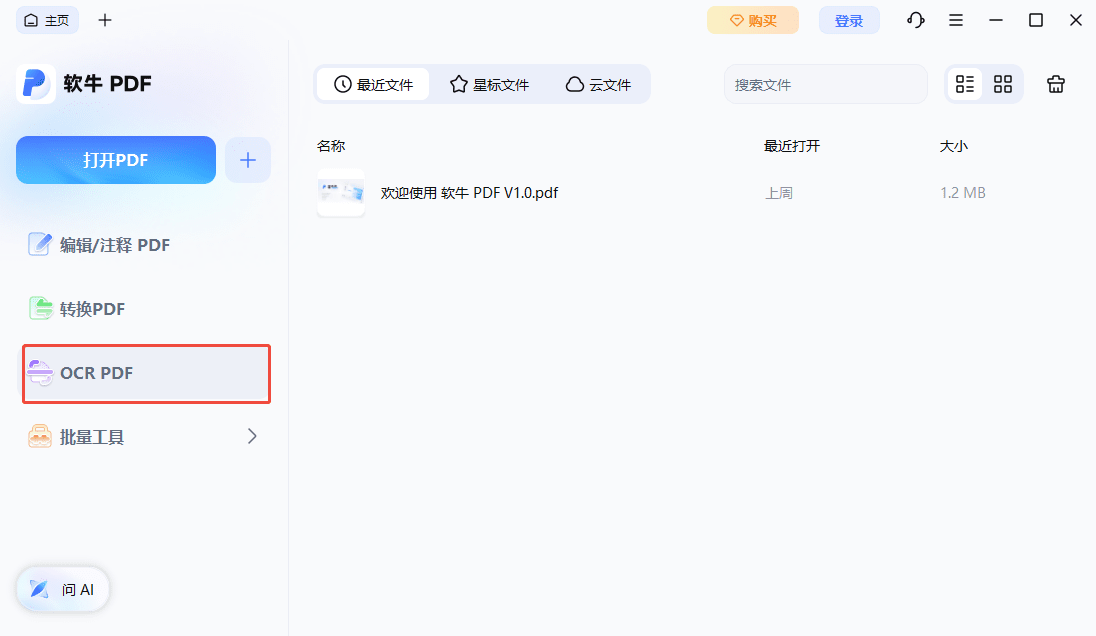Viewport: 1096px width, 636px height.
Task: Click the 上周 last opened value
Action: pyautogui.click(x=779, y=193)
